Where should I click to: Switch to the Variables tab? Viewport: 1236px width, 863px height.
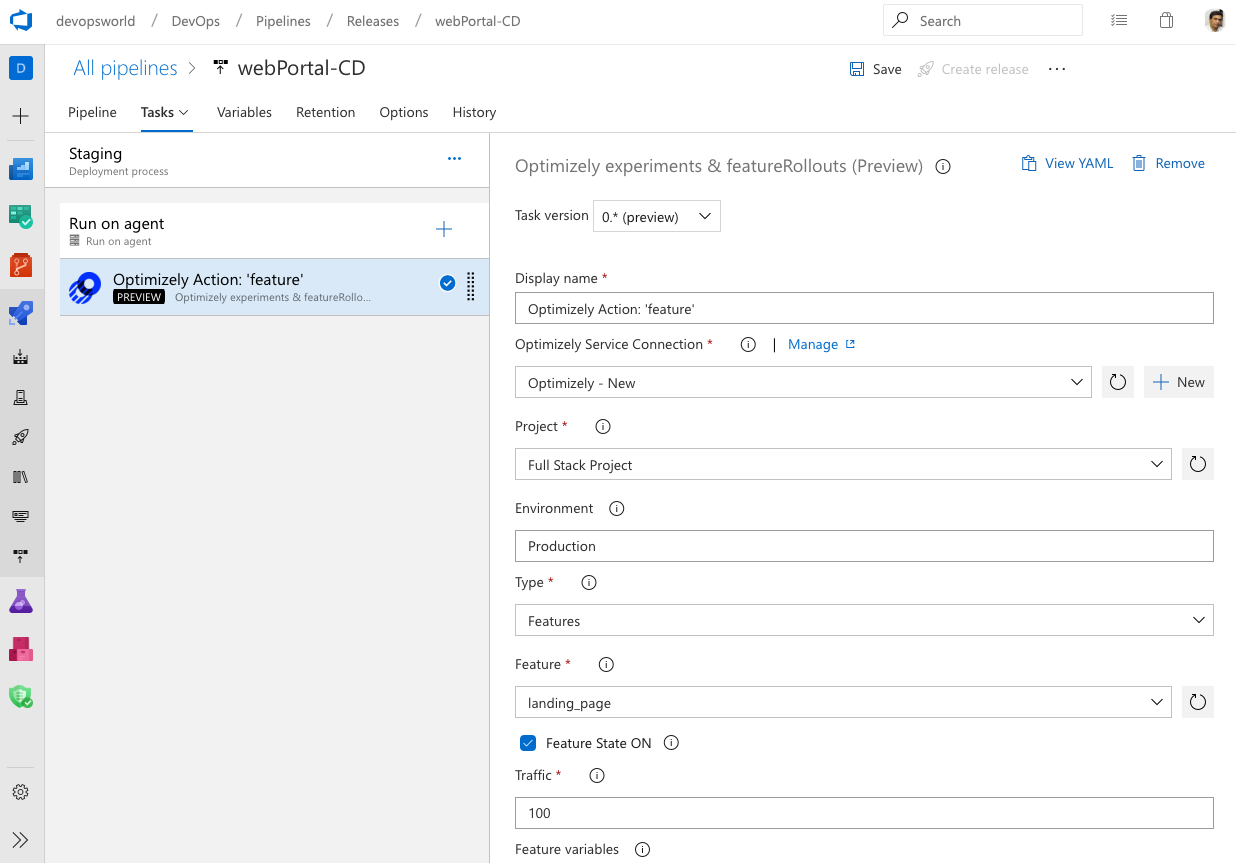(244, 113)
